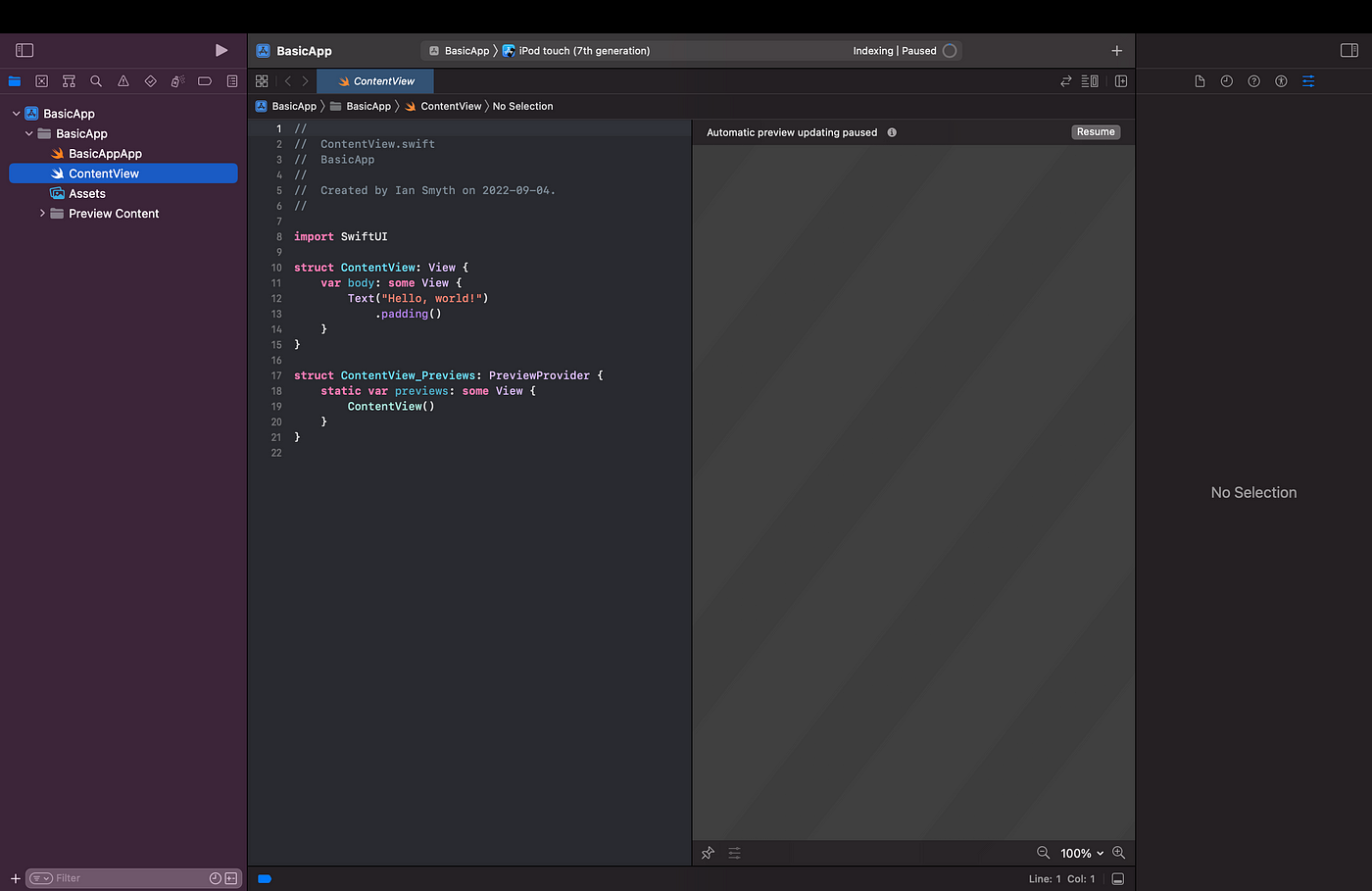Show the File inspector
The width and height of the screenshot is (1372, 891).
[x=1200, y=81]
